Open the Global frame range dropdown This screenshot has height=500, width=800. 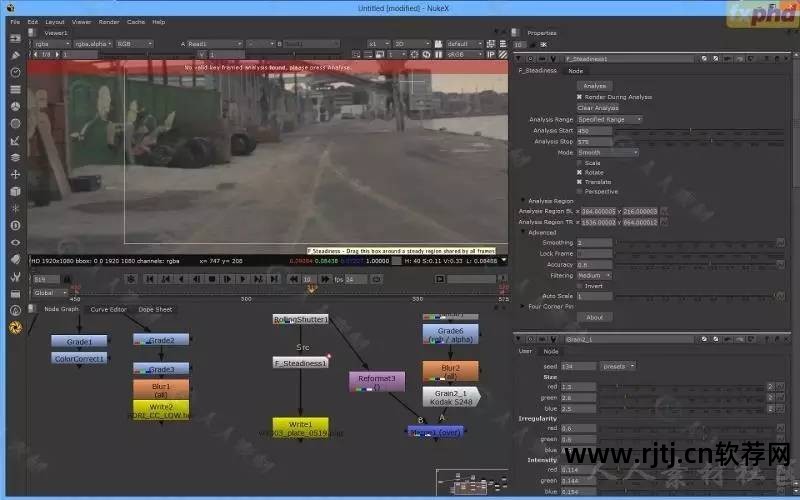click(50, 293)
